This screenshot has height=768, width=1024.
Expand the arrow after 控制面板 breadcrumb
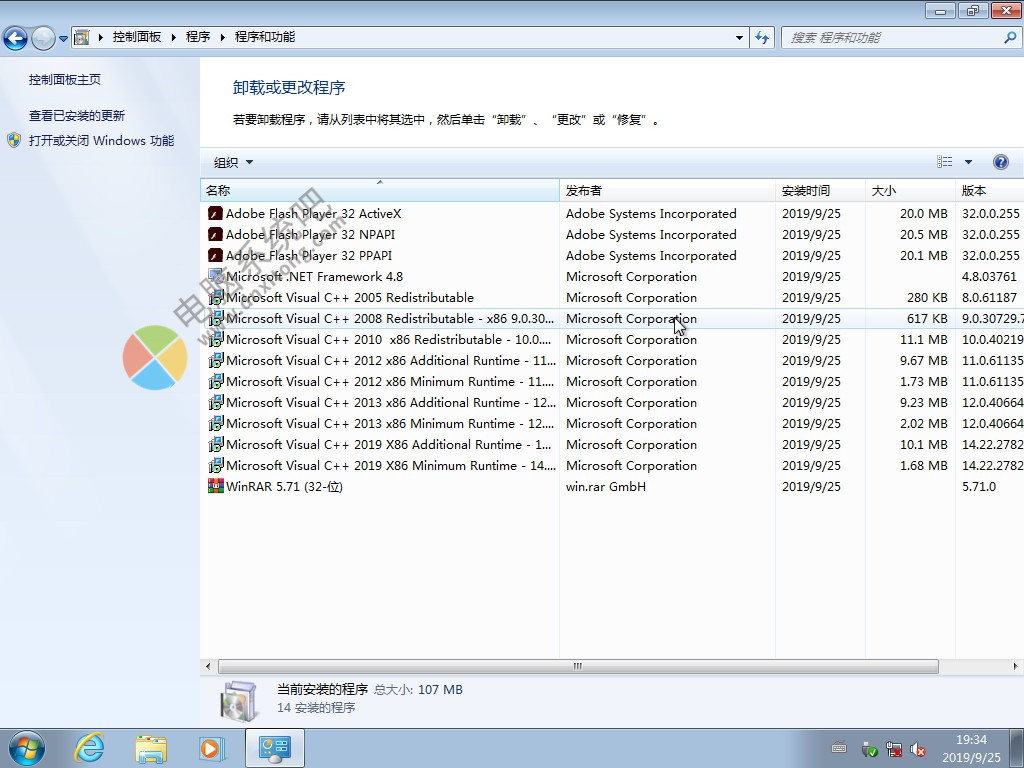point(174,37)
